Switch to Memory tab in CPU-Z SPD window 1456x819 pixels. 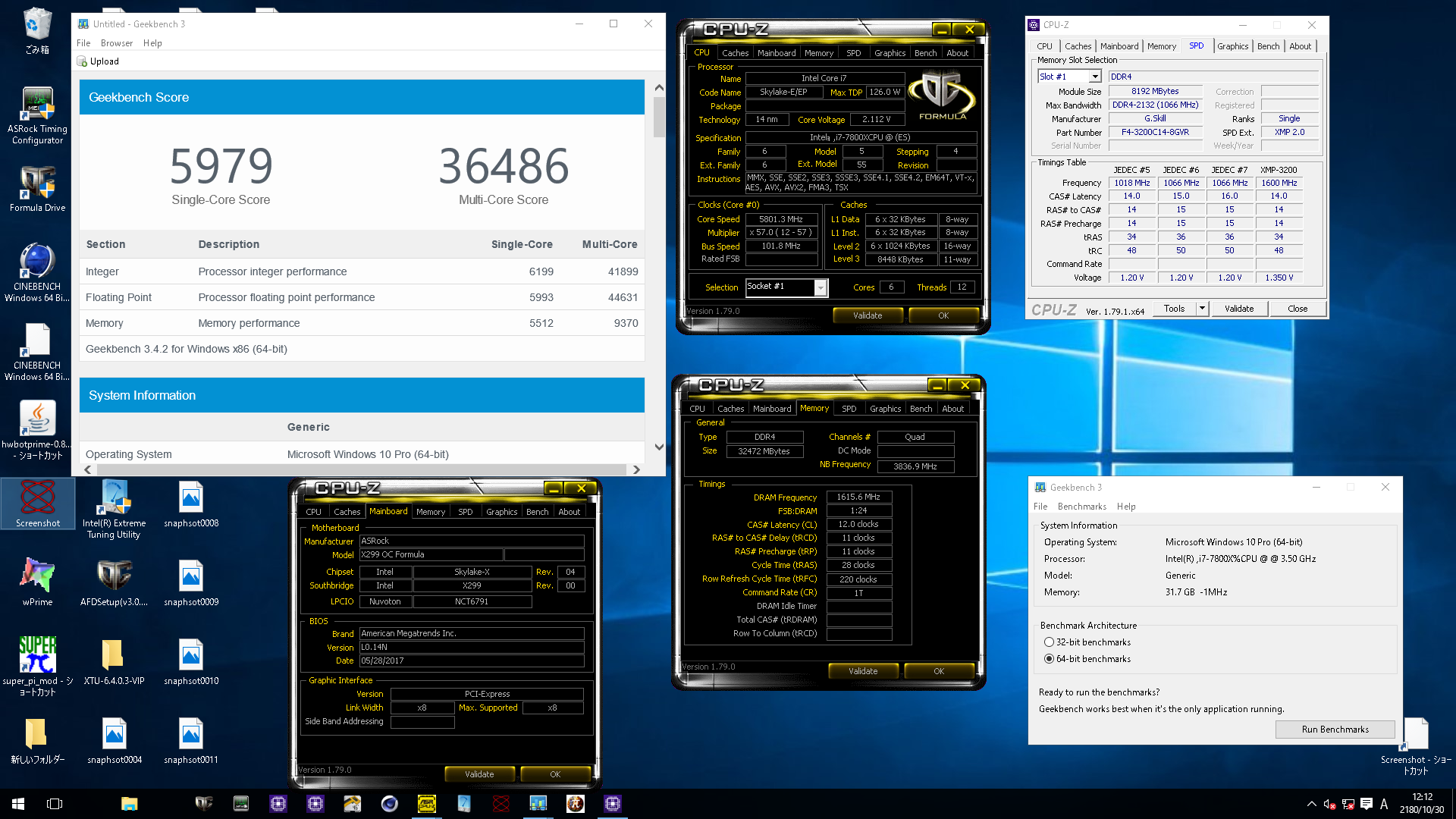[x=1161, y=46]
